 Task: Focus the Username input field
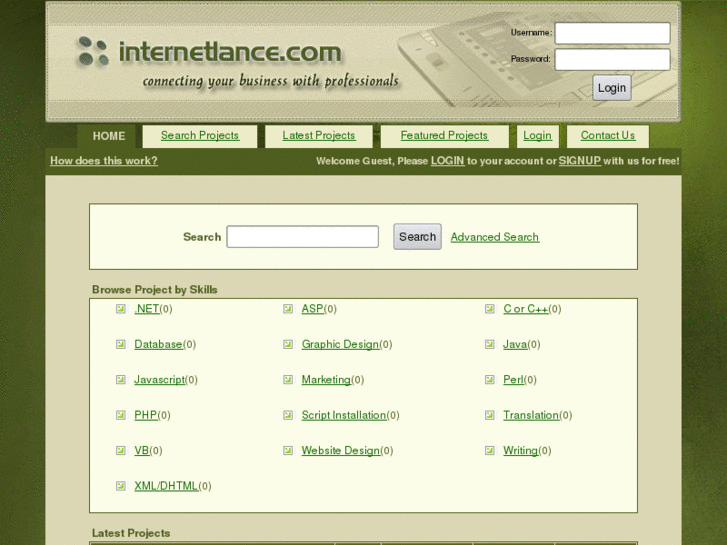(612, 33)
